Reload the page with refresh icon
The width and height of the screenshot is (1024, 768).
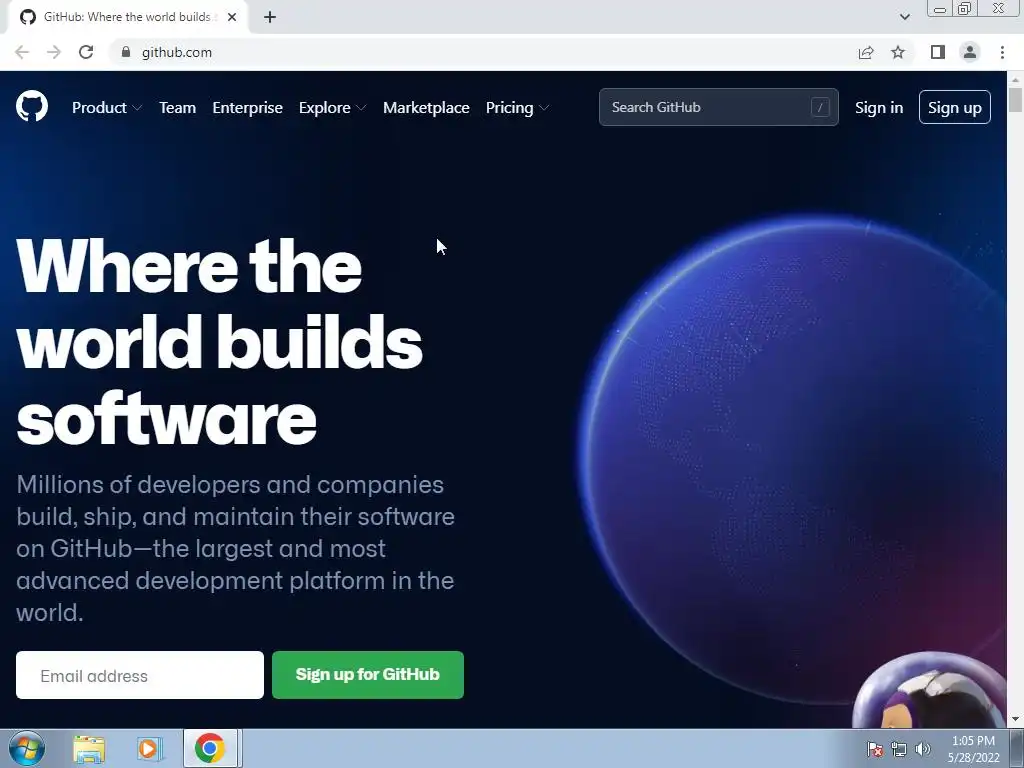[x=86, y=52]
